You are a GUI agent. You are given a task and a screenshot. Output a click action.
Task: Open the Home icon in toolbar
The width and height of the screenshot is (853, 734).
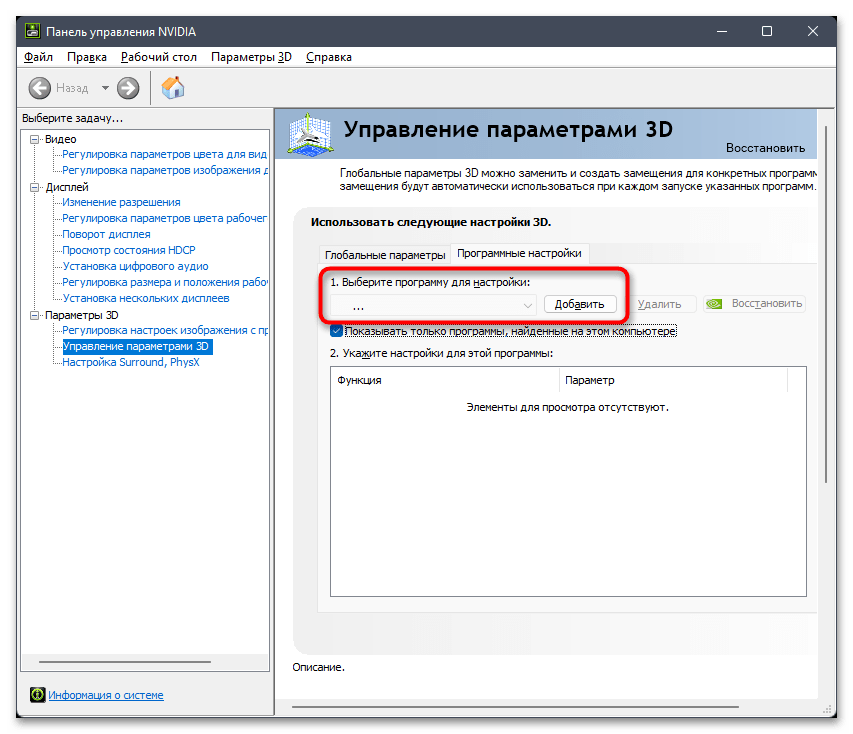click(173, 88)
